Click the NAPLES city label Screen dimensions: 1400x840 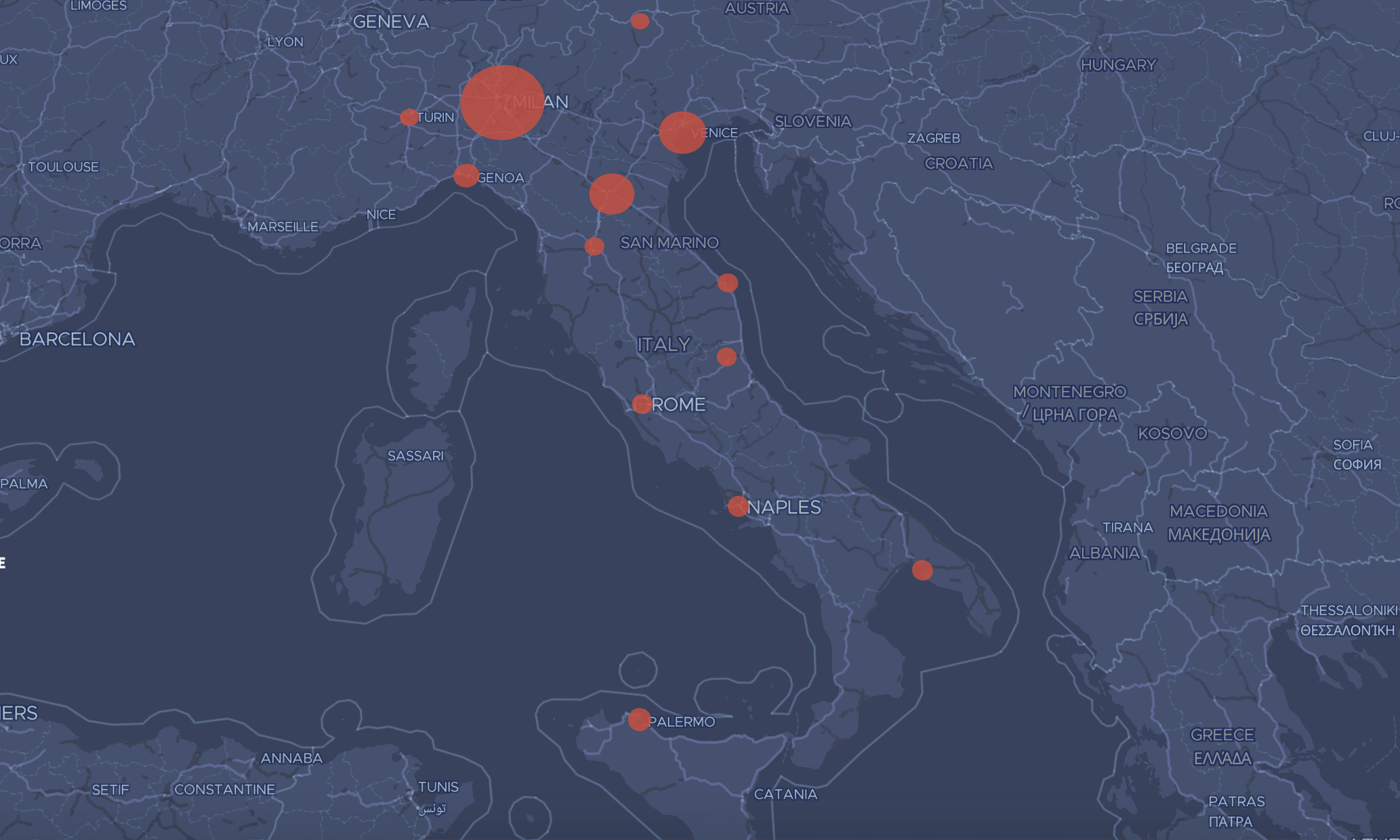(784, 507)
